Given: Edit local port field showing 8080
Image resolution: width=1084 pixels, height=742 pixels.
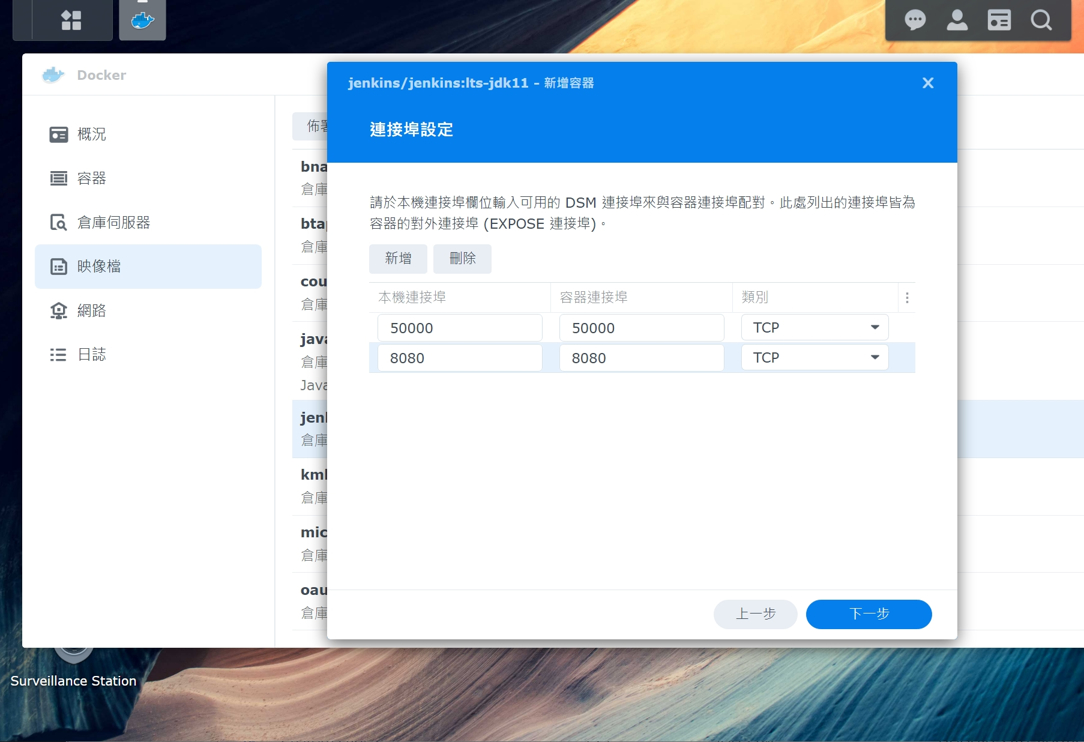Looking at the screenshot, I should click(x=460, y=358).
